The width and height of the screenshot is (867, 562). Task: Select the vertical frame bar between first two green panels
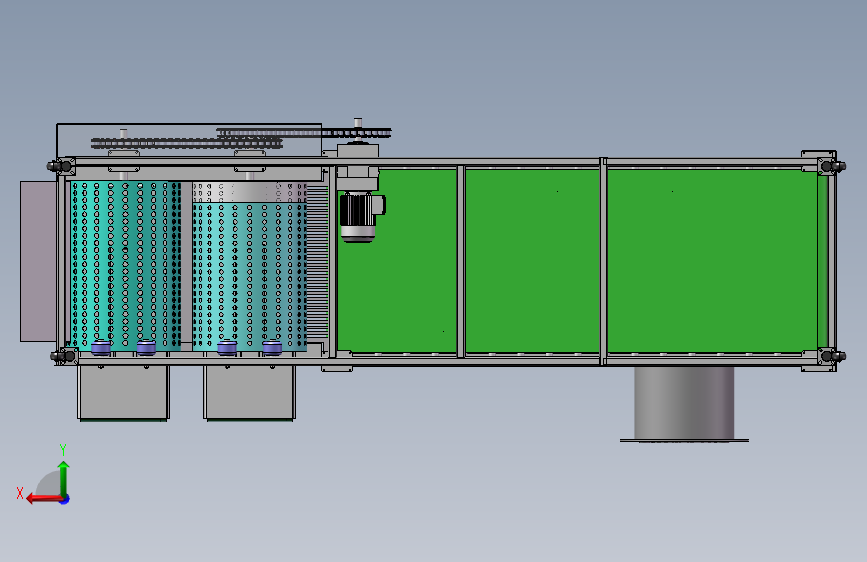click(x=461, y=261)
